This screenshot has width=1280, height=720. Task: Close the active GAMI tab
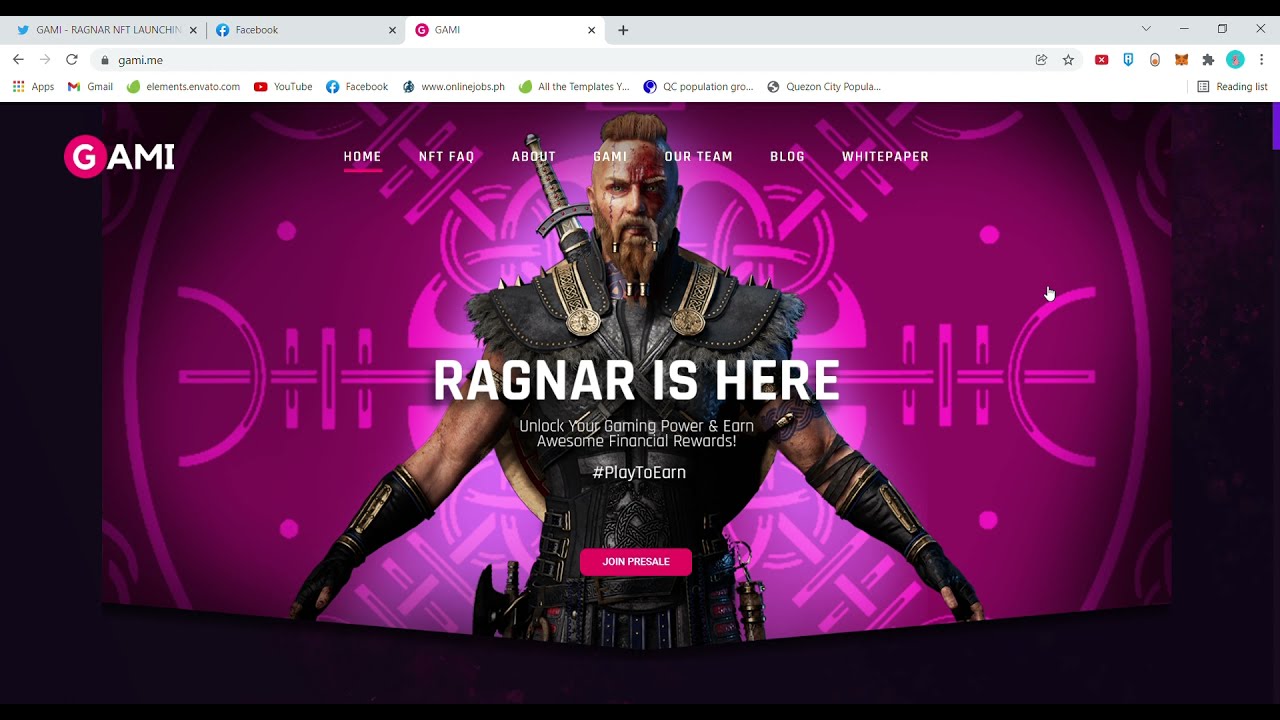coord(591,30)
